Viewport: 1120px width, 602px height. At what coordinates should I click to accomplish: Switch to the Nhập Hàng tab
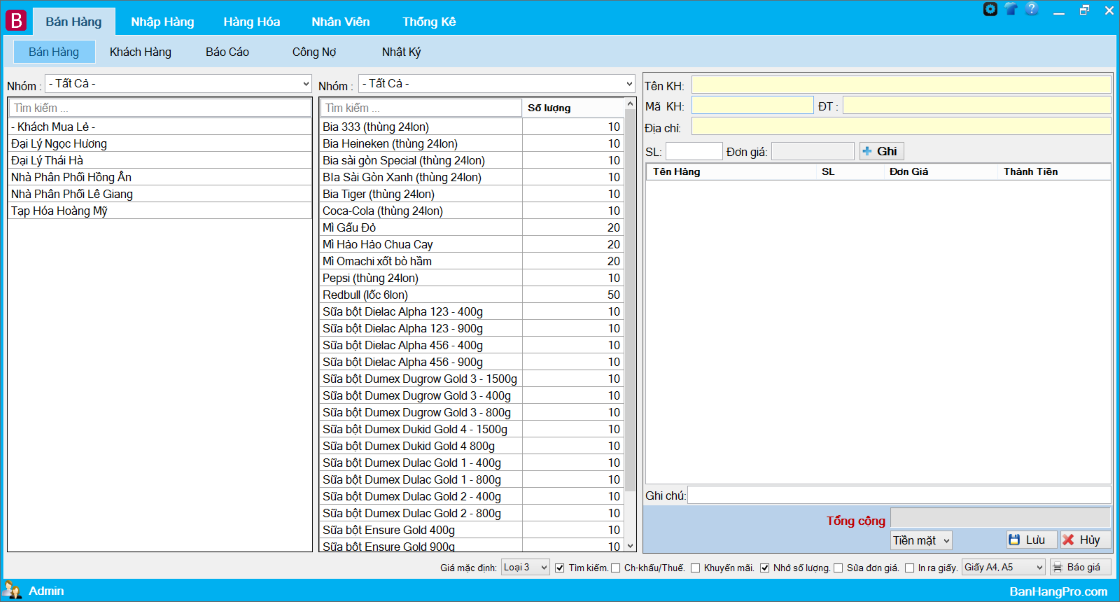click(x=162, y=21)
